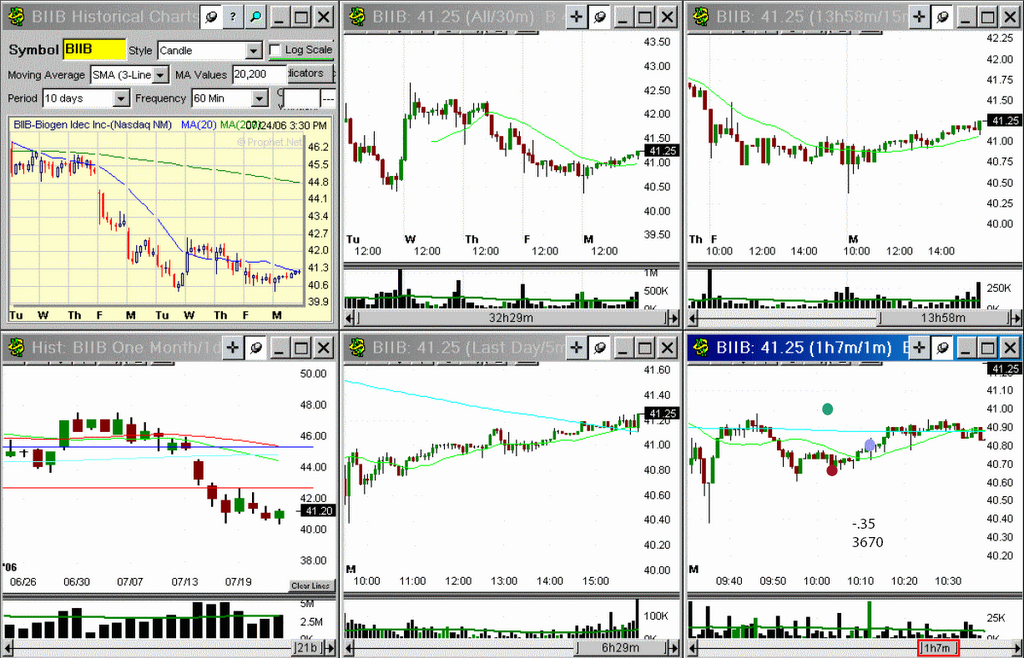Viewport: 1024px width, 658px height.
Task: Click the 41.25 price tag in All/30m chart
Action: click(661, 151)
